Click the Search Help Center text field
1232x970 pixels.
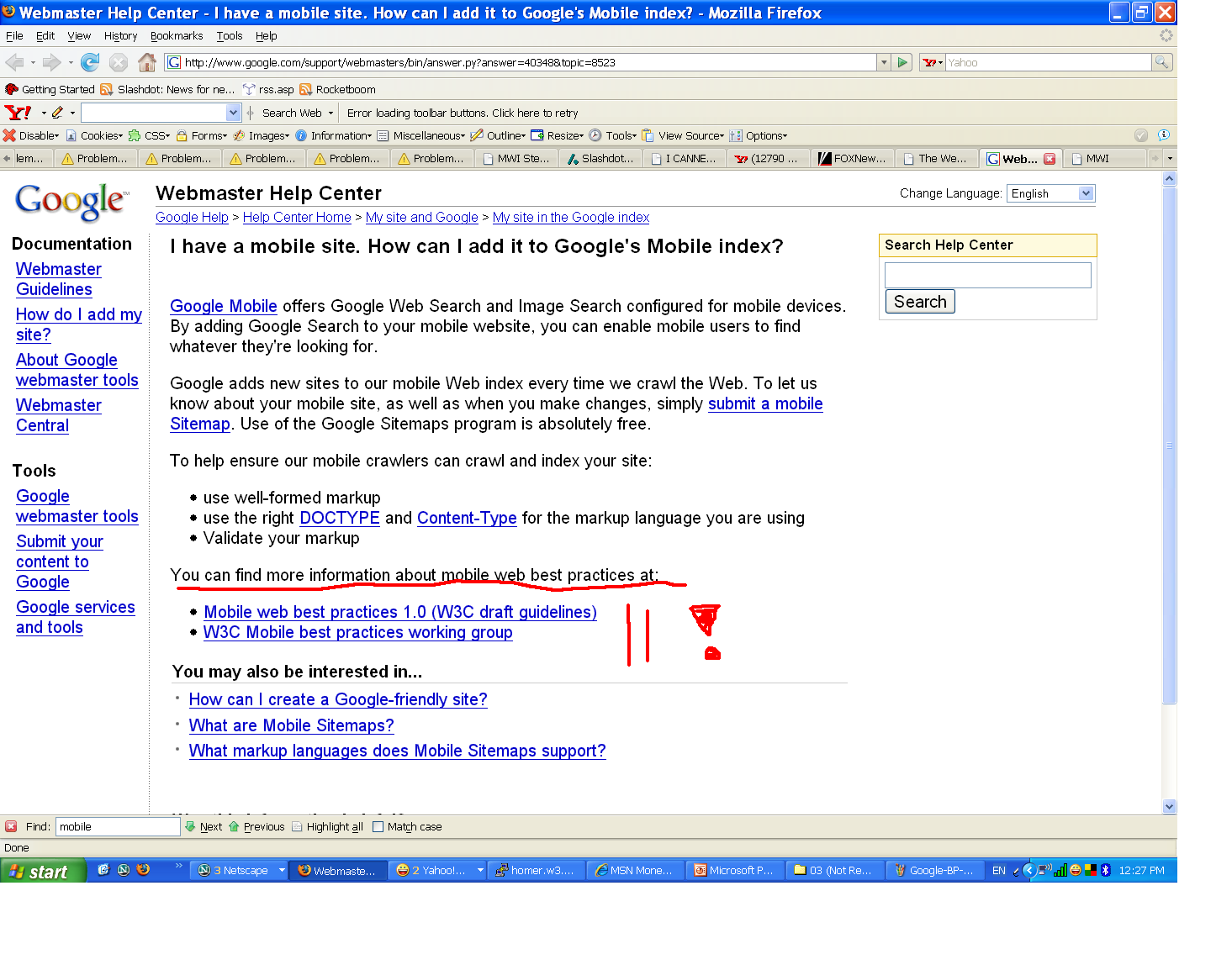pyautogui.click(x=987, y=275)
